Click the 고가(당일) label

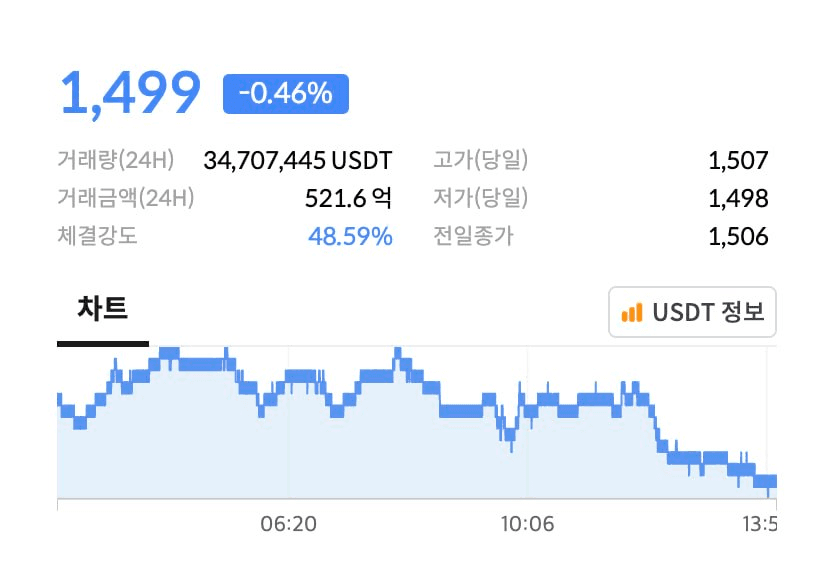click(481, 160)
